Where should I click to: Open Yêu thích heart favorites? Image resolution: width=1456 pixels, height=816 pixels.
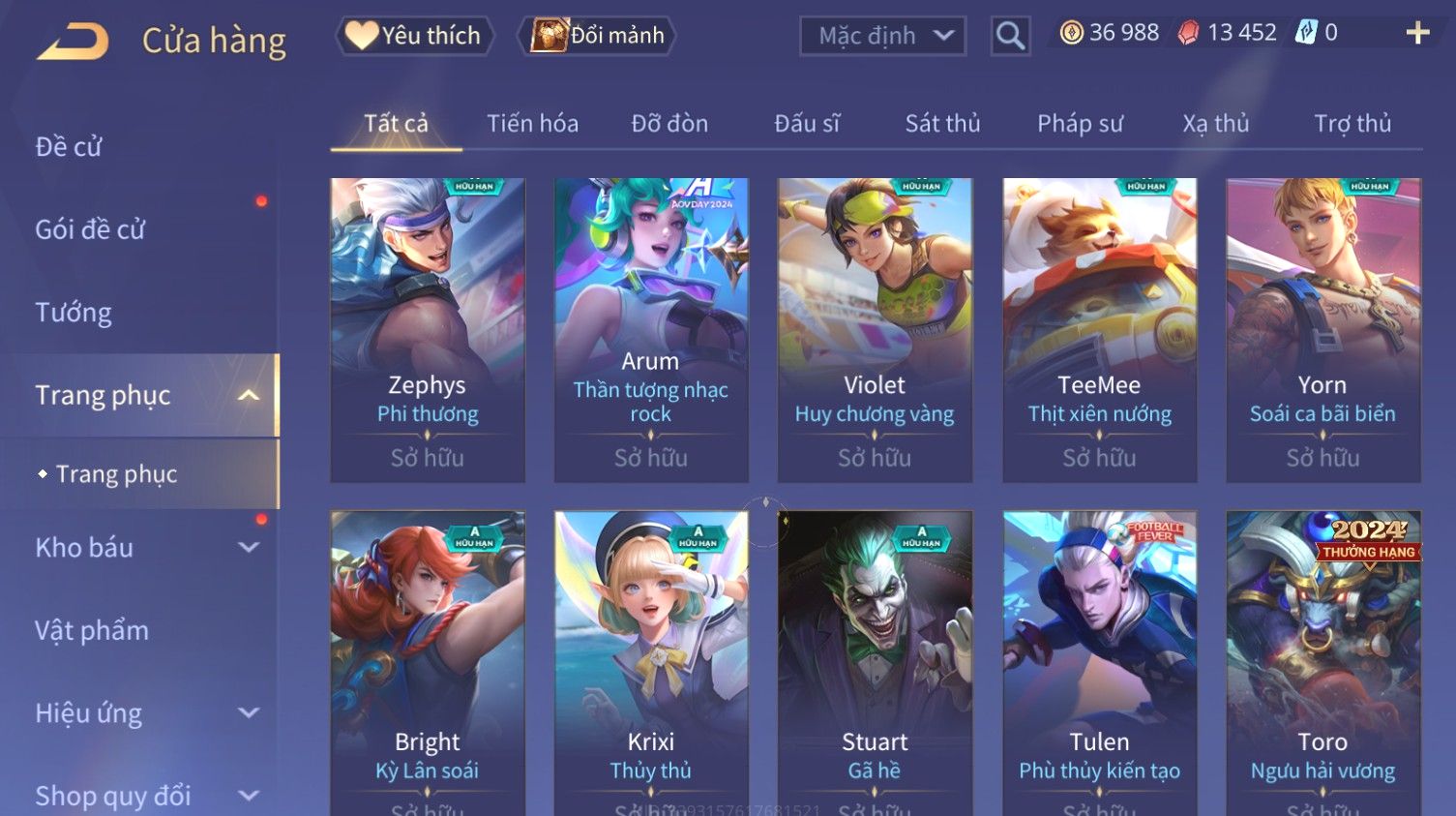(414, 36)
